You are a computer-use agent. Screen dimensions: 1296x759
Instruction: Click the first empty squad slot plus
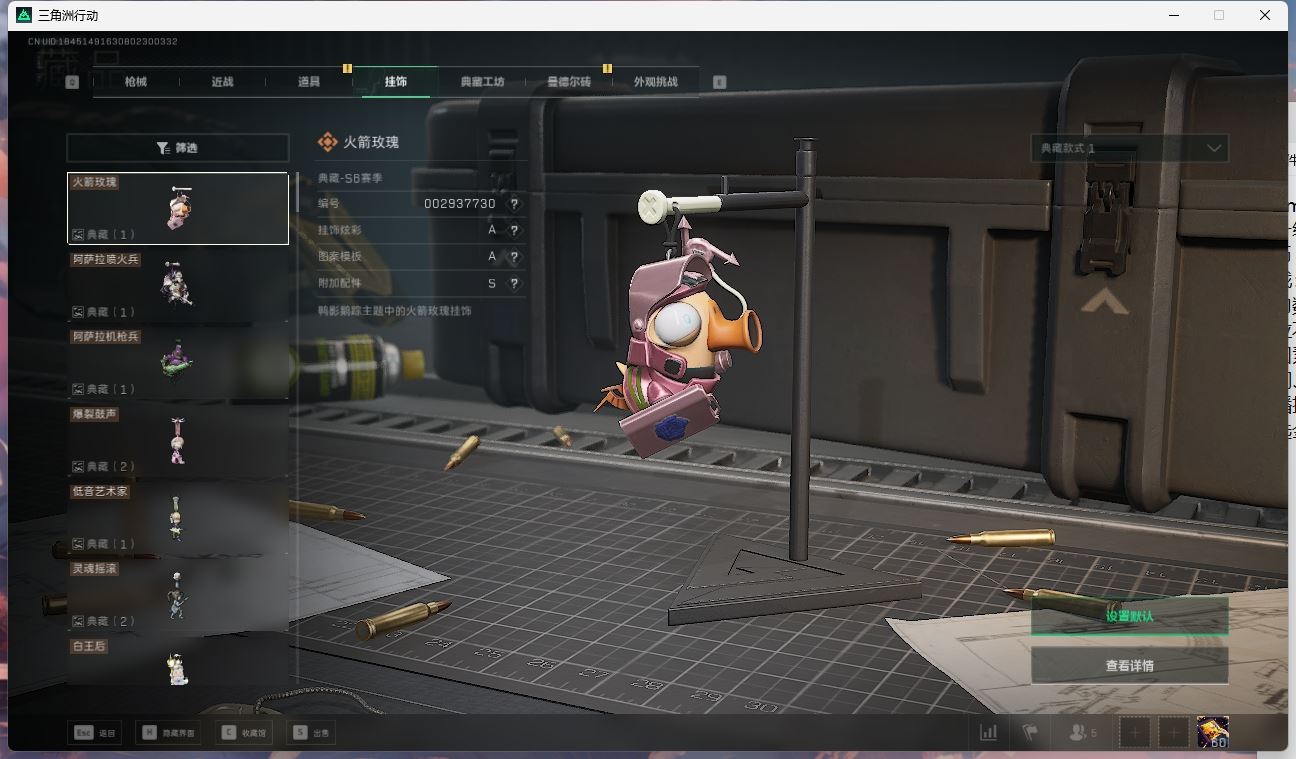click(1135, 733)
